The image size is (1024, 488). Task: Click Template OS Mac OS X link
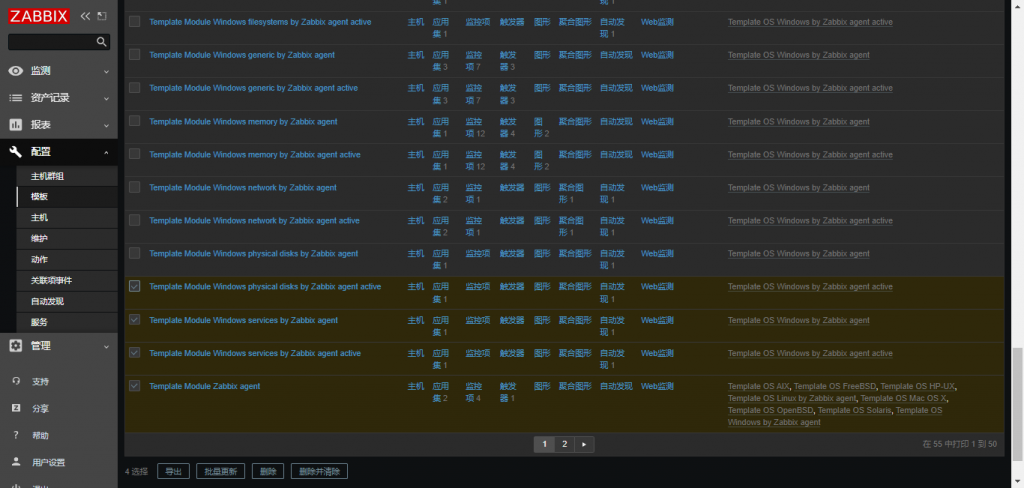pyautogui.click(x=903, y=398)
